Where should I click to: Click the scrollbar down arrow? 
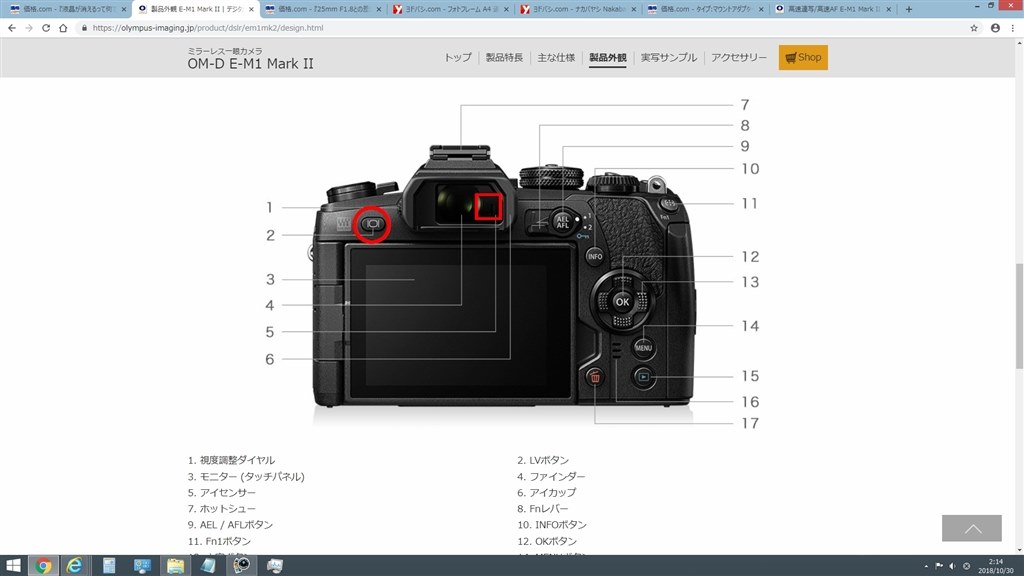tap(1019, 550)
